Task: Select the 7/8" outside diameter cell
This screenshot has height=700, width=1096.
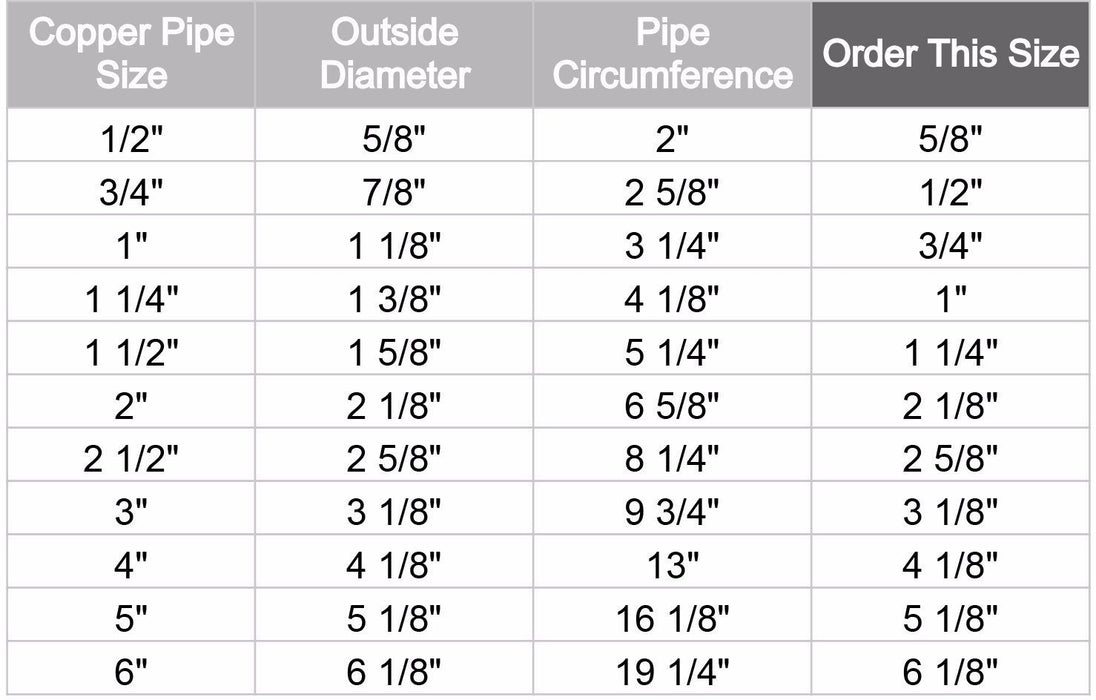Action: pos(394,190)
